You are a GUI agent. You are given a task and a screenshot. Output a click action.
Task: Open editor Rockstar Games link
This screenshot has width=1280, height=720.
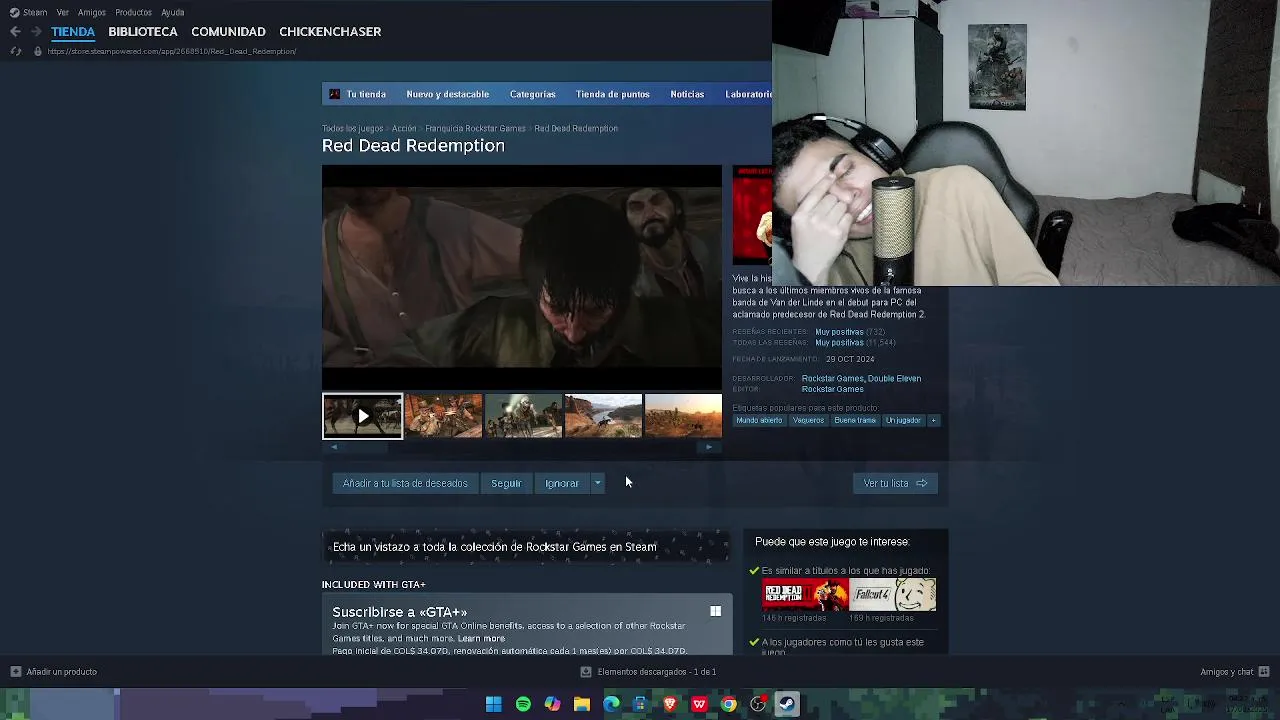pos(832,389)
